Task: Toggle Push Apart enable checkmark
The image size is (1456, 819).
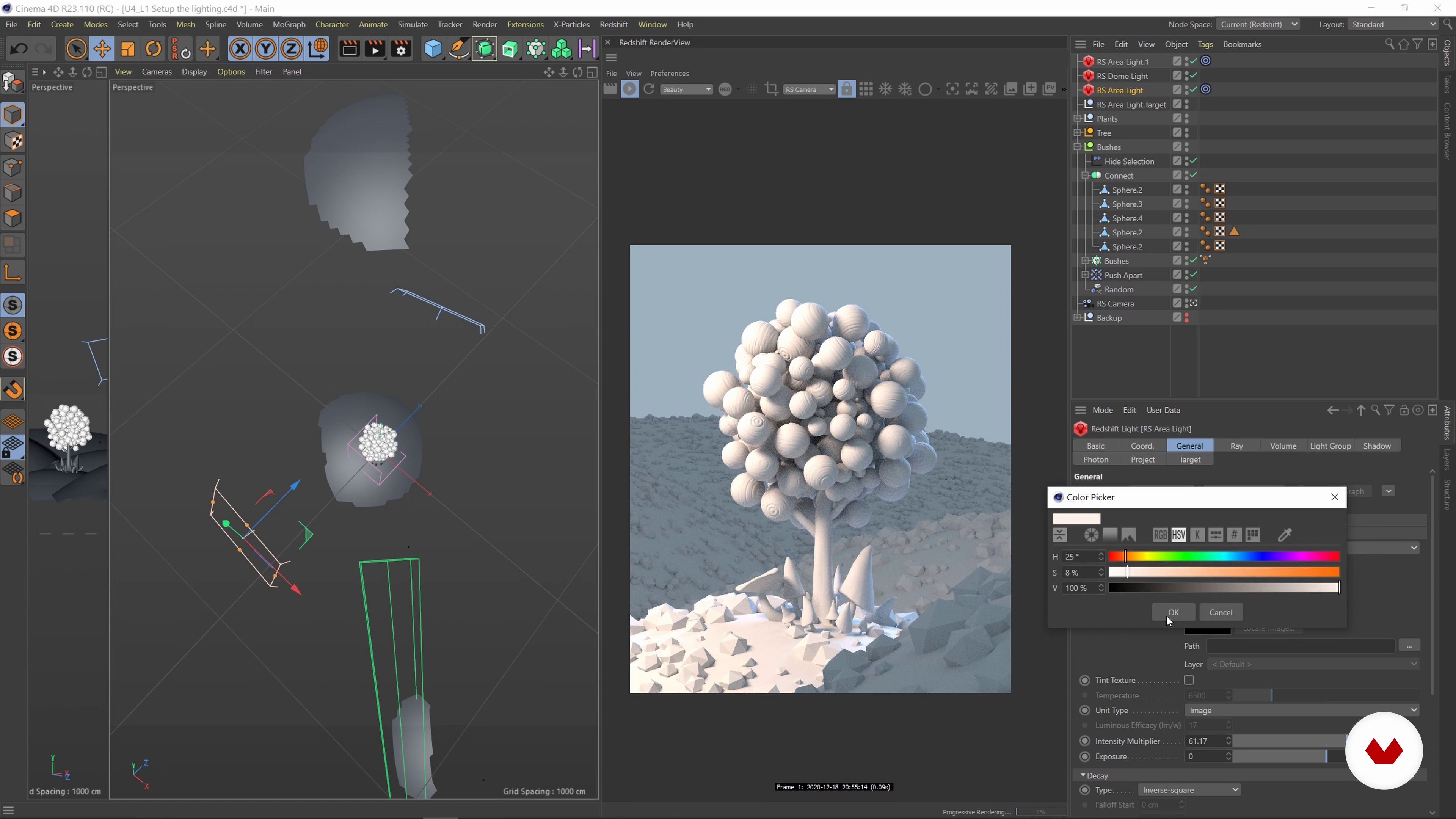Action: click(x=1193, y=275)
